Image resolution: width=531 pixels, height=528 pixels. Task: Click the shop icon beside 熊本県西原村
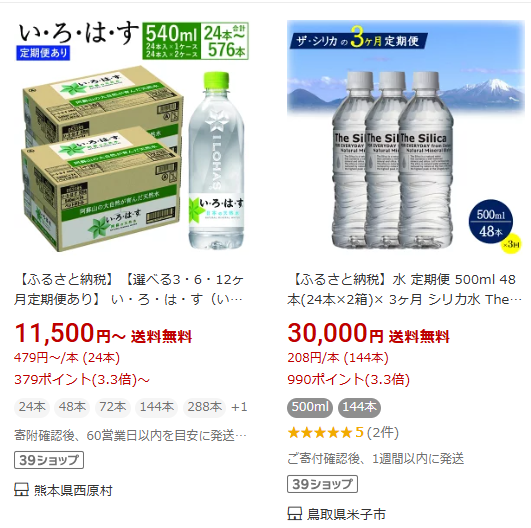(21, 490)
